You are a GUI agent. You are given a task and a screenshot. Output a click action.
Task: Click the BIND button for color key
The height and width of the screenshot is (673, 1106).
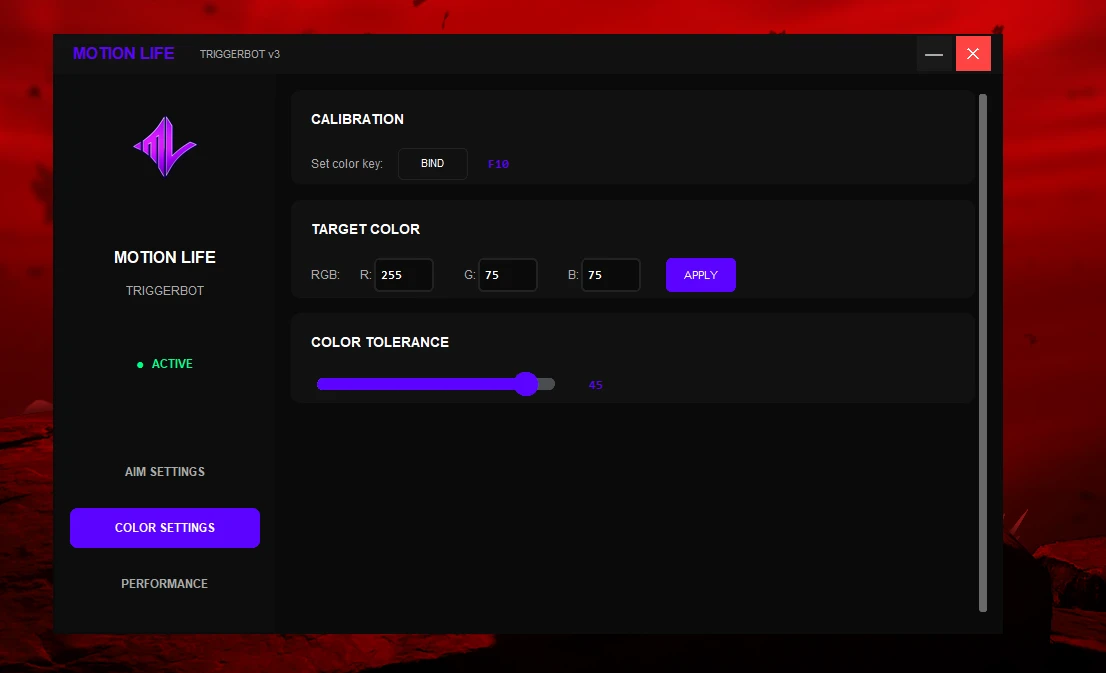pyautogui.click(x=432, y=164)
